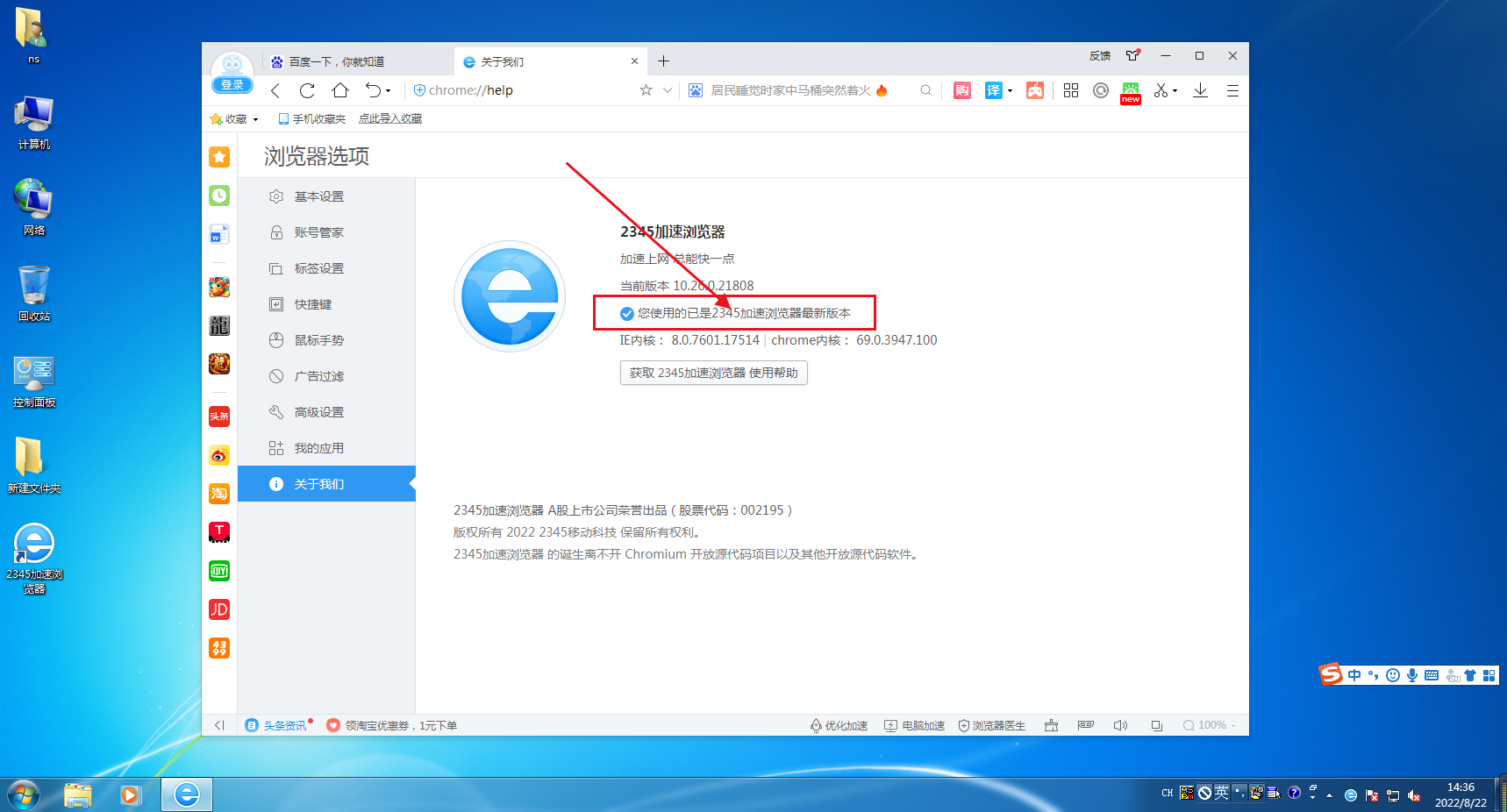Click the 点此导入收藏 import link

[390, 119]
